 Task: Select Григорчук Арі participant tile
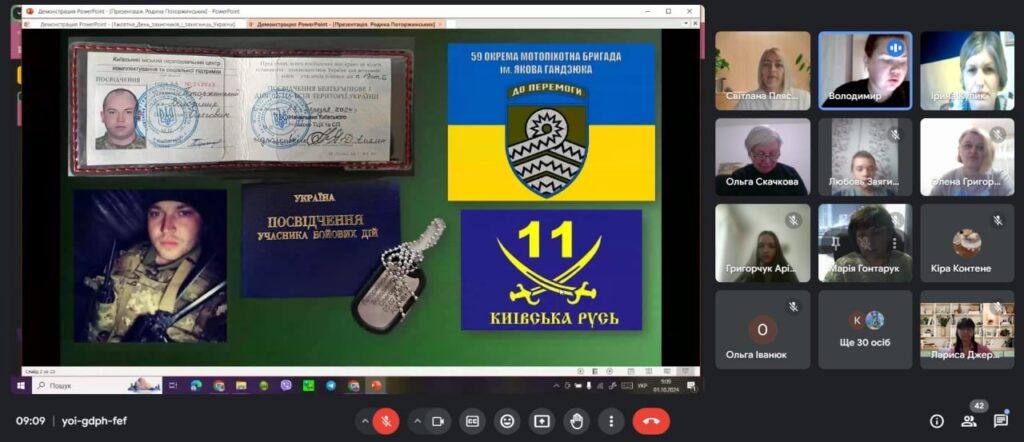pos(762,243)
